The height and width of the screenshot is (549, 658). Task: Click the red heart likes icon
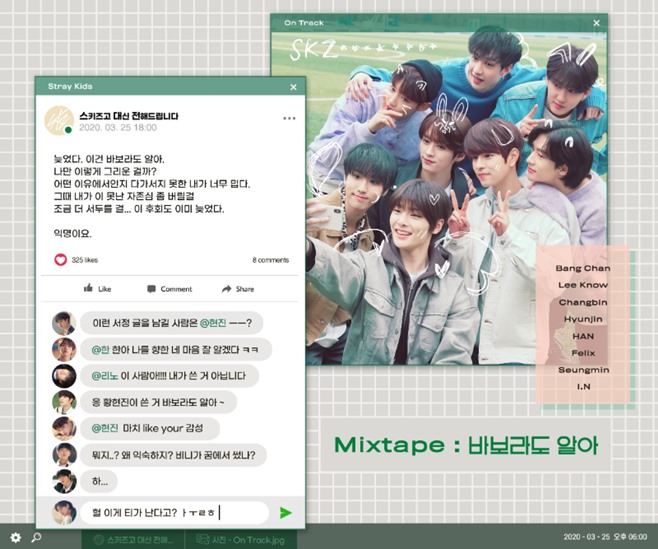click(x=60, y=260)
